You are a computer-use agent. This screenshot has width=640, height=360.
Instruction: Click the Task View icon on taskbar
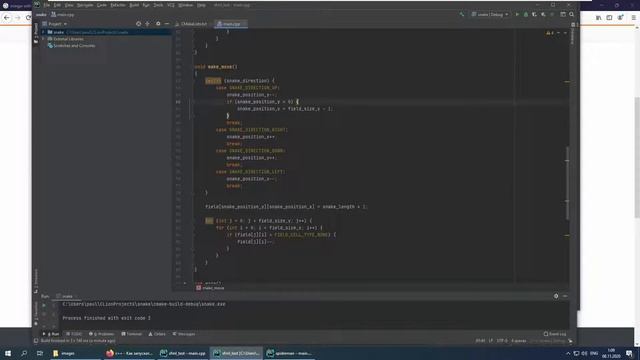pyautogui.click(x=40, y=353)
